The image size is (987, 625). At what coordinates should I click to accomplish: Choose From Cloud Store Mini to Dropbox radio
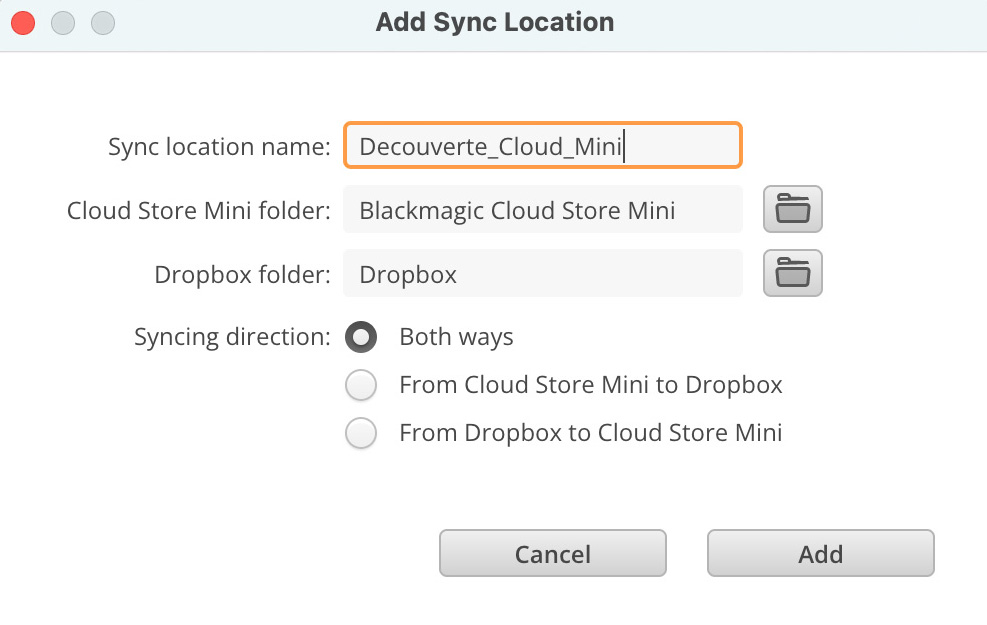(361, 385)
